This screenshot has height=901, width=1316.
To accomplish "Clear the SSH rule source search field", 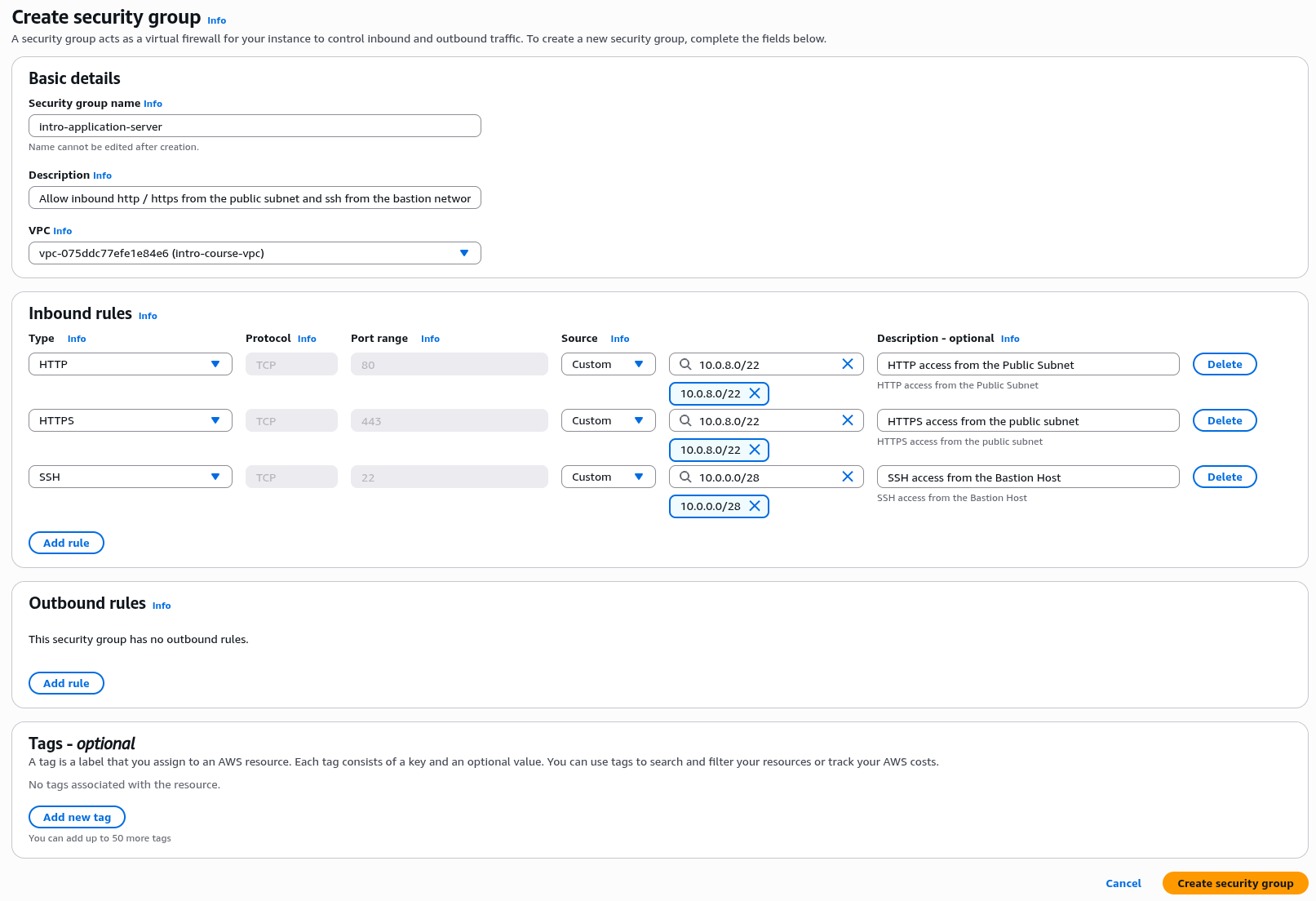I will click(x=847, y=477).
